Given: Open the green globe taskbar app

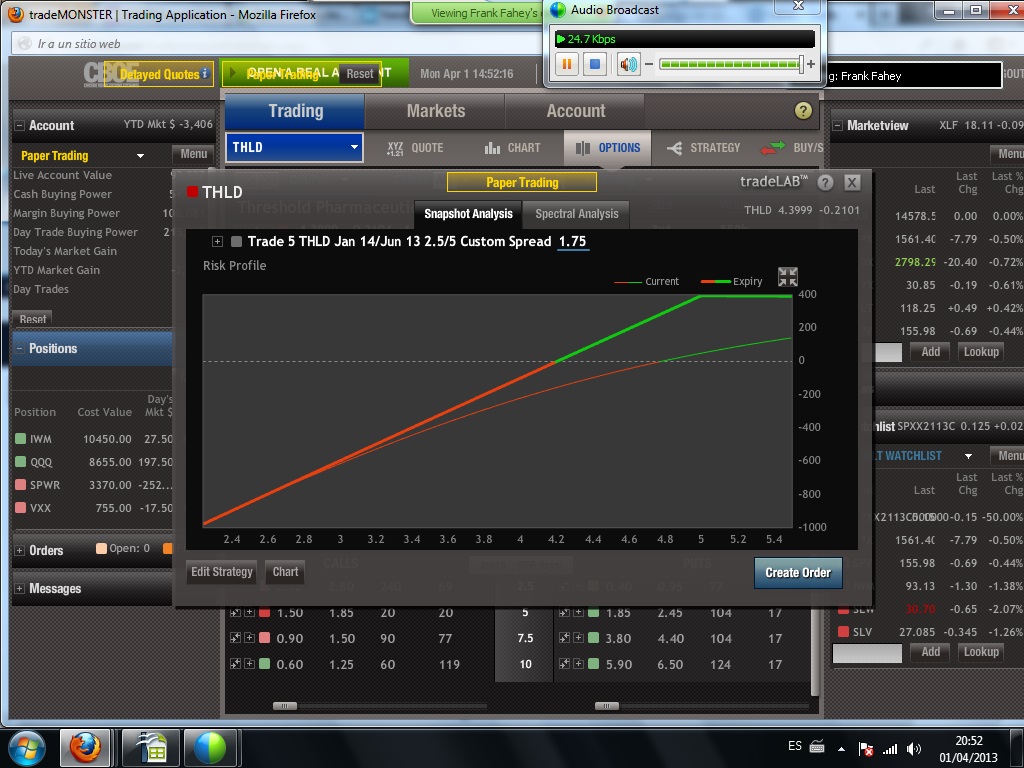Looking at the screenshot, I should click(210, 748).
